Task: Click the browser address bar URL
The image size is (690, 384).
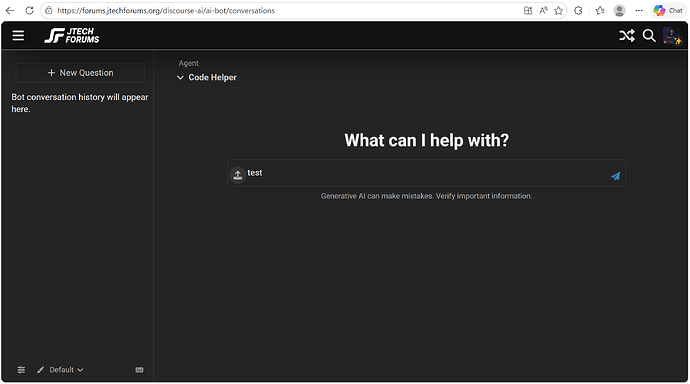Action: (x=166, y=11)
